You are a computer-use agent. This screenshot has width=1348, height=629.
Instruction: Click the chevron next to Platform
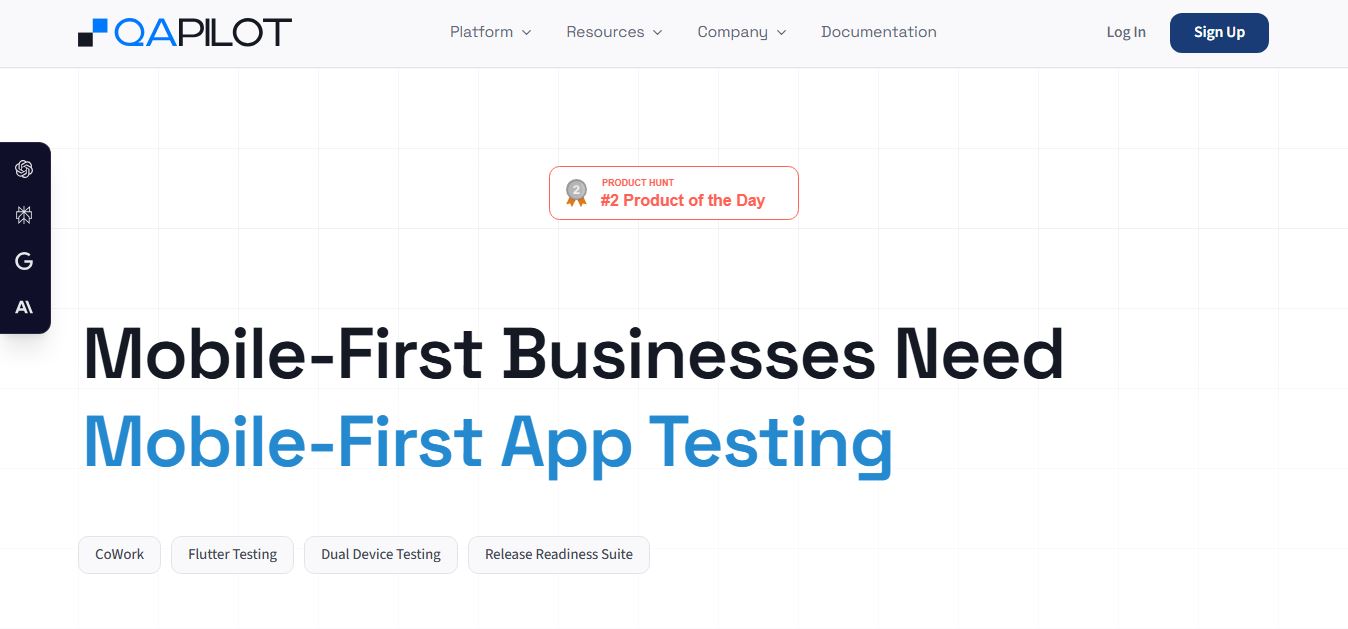[526, 33]
